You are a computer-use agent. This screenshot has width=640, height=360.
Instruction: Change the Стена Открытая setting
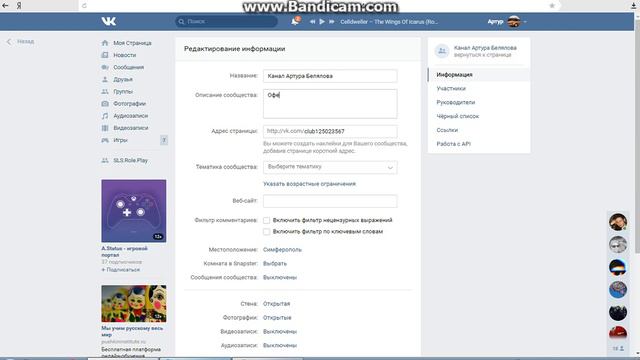[x=276, y=304]
